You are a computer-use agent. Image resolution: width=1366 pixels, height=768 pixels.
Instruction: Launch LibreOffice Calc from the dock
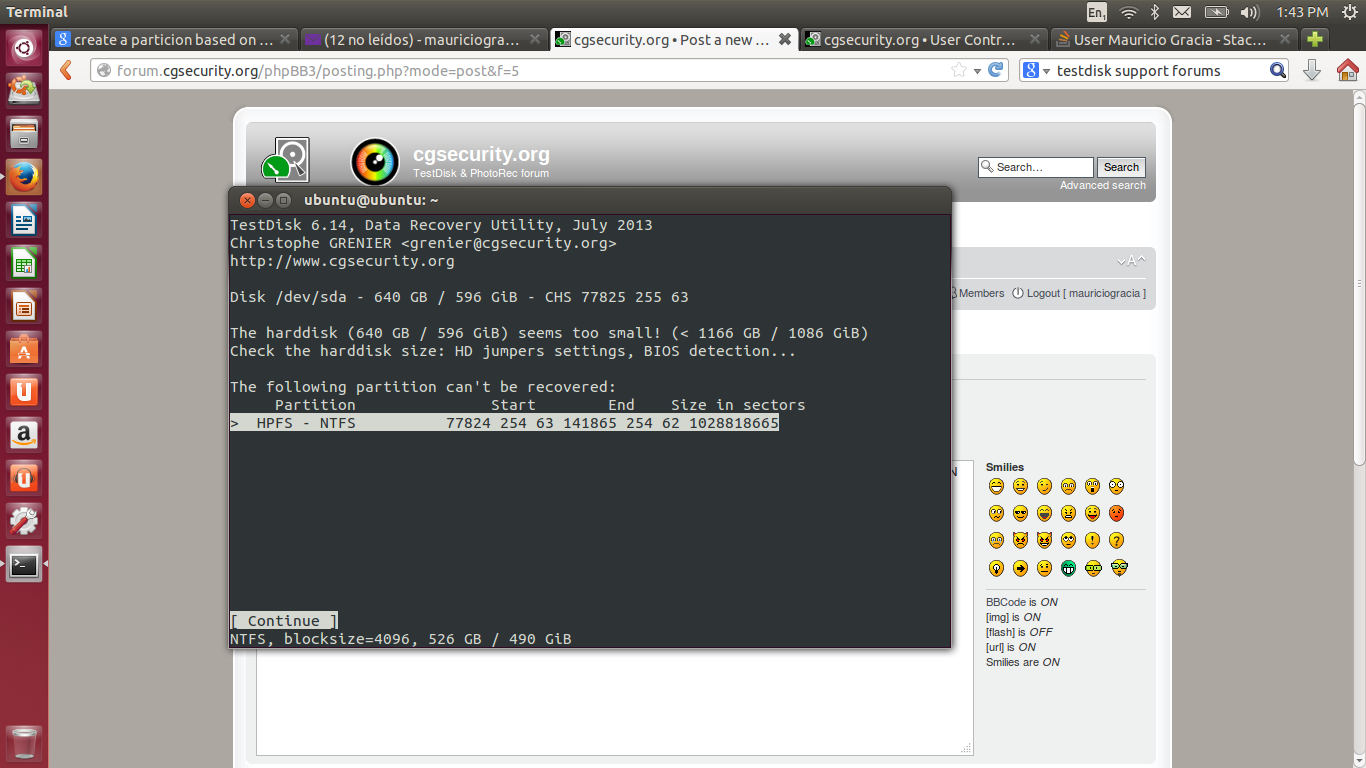click(24, 263)
